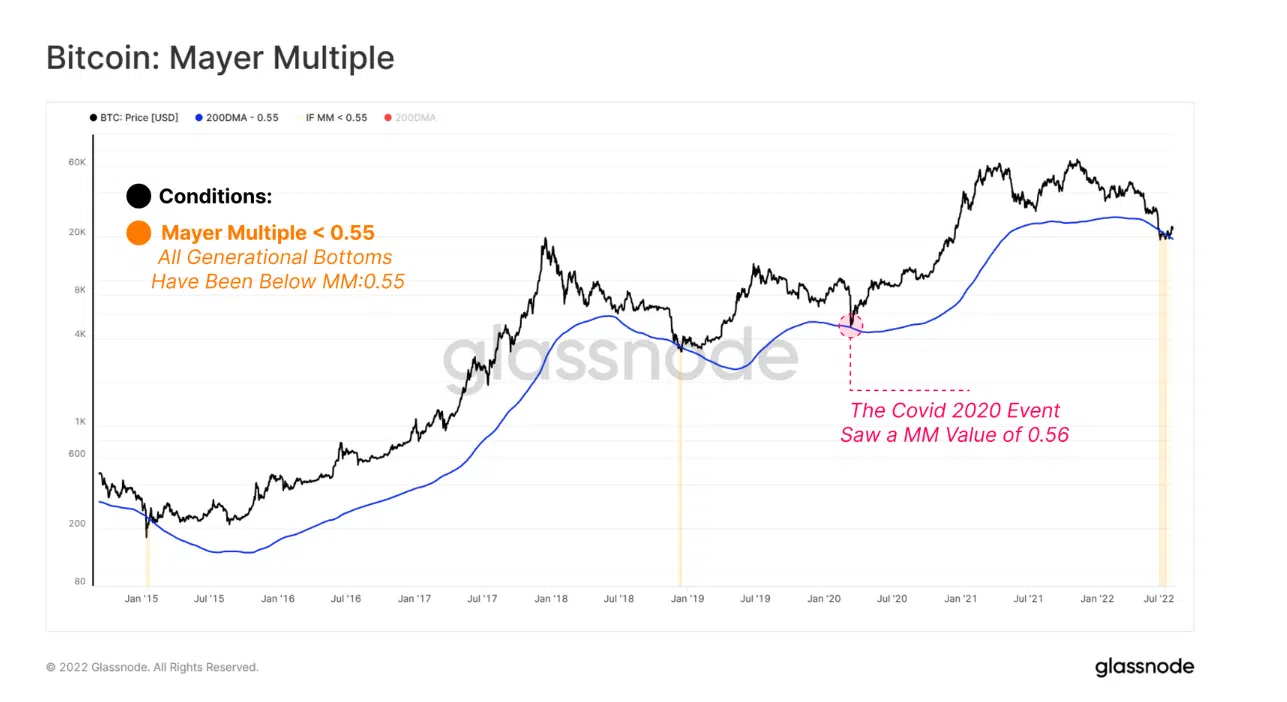1287x702 pixels.
Task: Click the orange Mayer Multiple bullet circle
Action: (x=139, y=233)
